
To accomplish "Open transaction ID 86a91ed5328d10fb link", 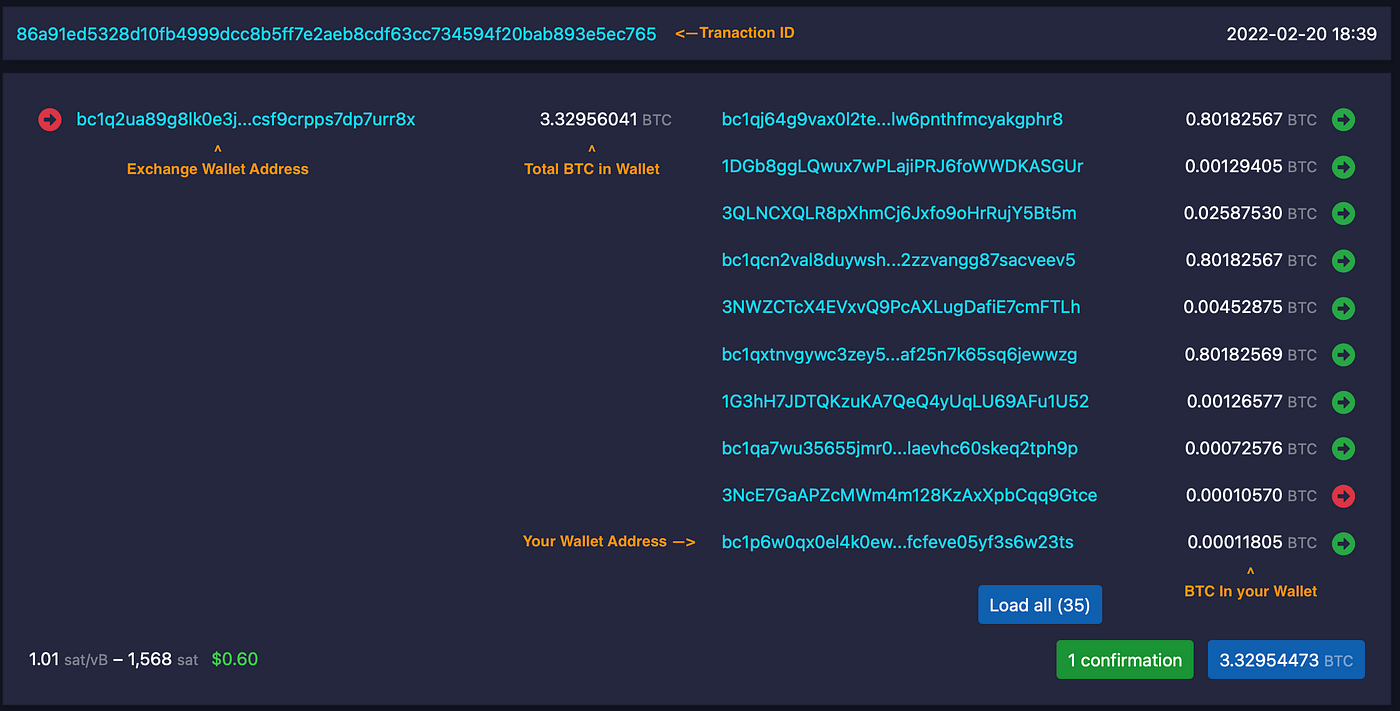I will pos(336,34).
